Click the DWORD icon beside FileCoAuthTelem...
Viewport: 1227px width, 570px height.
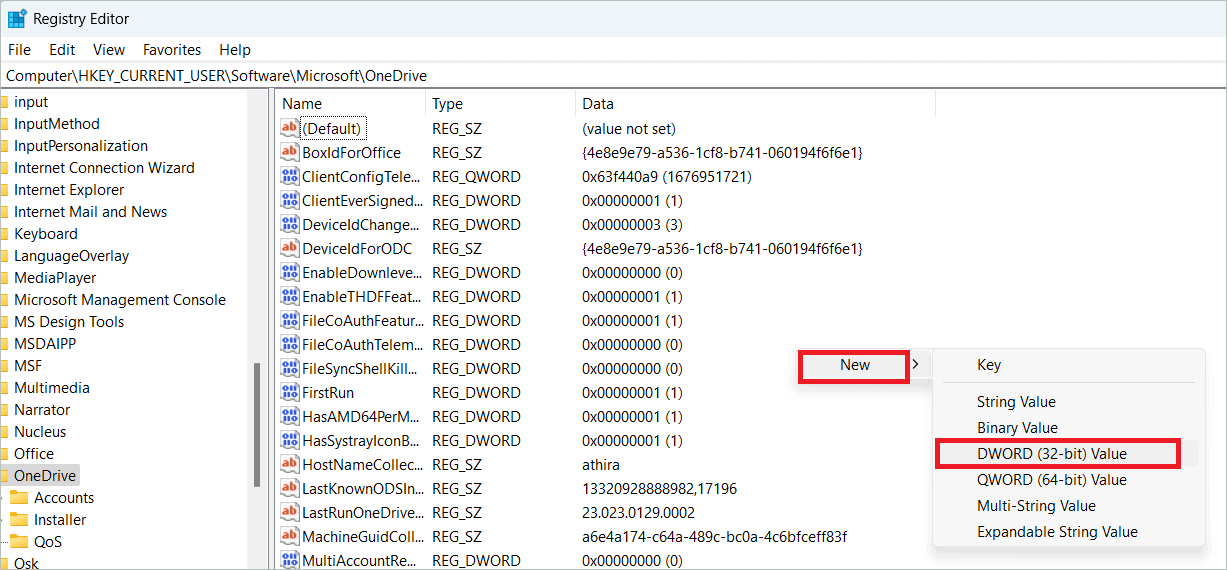pyautogui.click(x=290, y=344)
